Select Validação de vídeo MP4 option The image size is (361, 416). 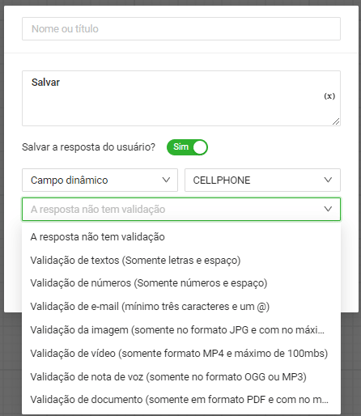tap(181, 353)
